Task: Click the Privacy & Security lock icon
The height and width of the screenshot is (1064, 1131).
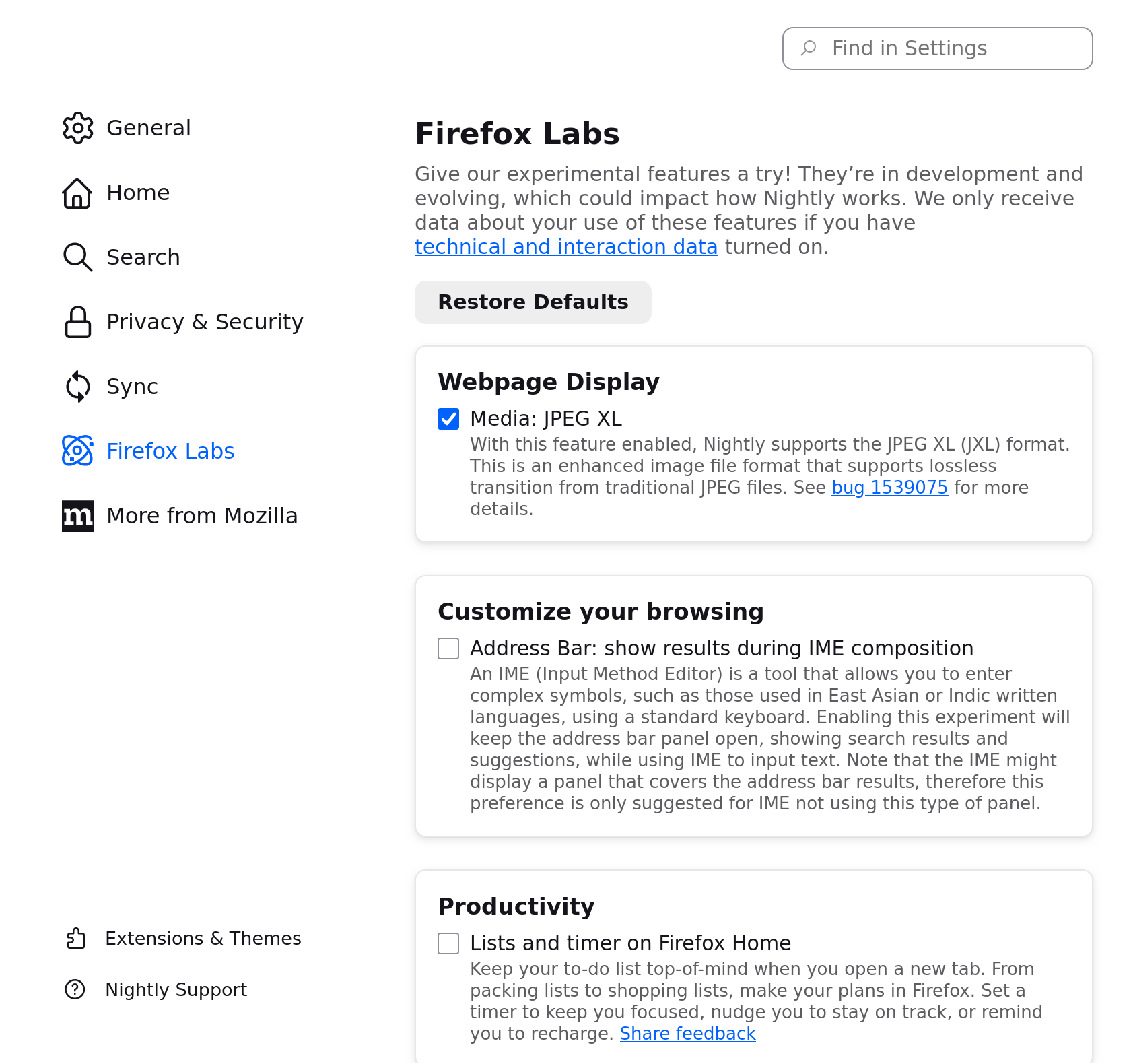Action: tap(77, 322)
